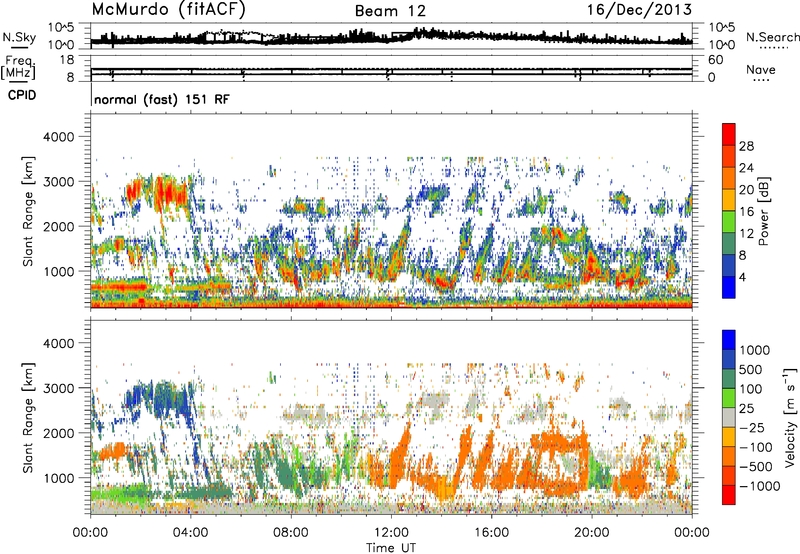Select the "Power [dB]" colorbar title
Viewport: 800px width, 554px height.
(763, 211)
